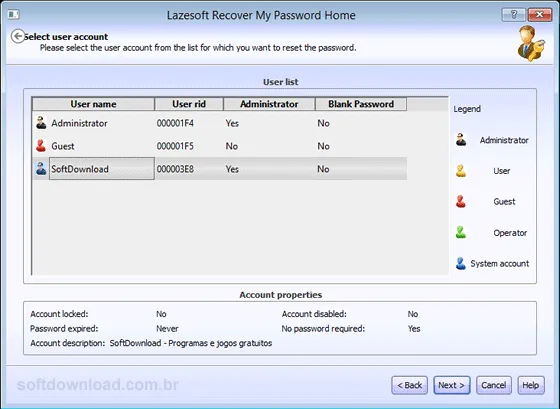Click the blue System account legend icon

coord(461,263)
